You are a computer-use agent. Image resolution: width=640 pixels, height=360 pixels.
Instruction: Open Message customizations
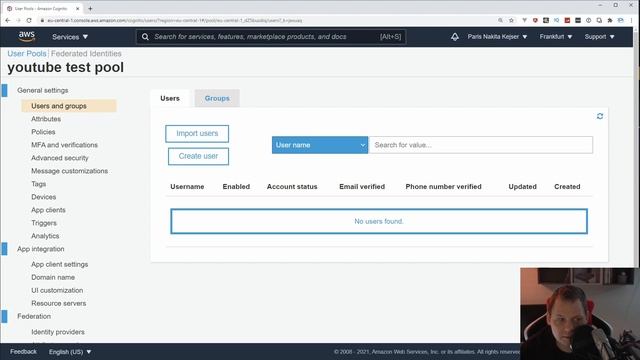69,171
